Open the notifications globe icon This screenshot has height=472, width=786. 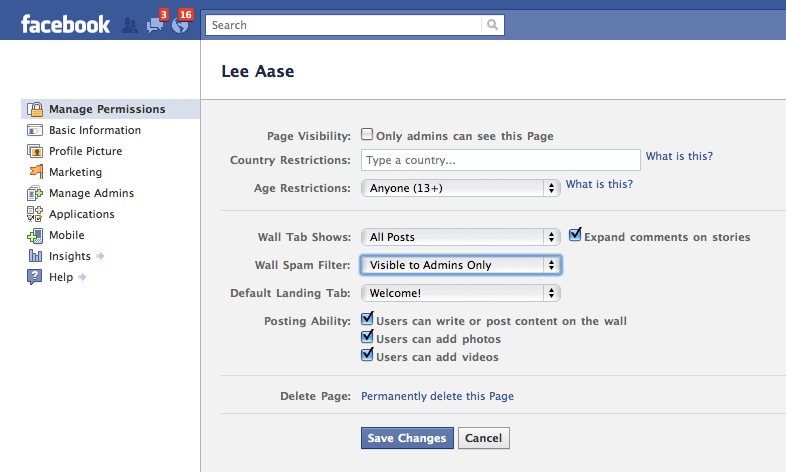click(x=180, y=25)
